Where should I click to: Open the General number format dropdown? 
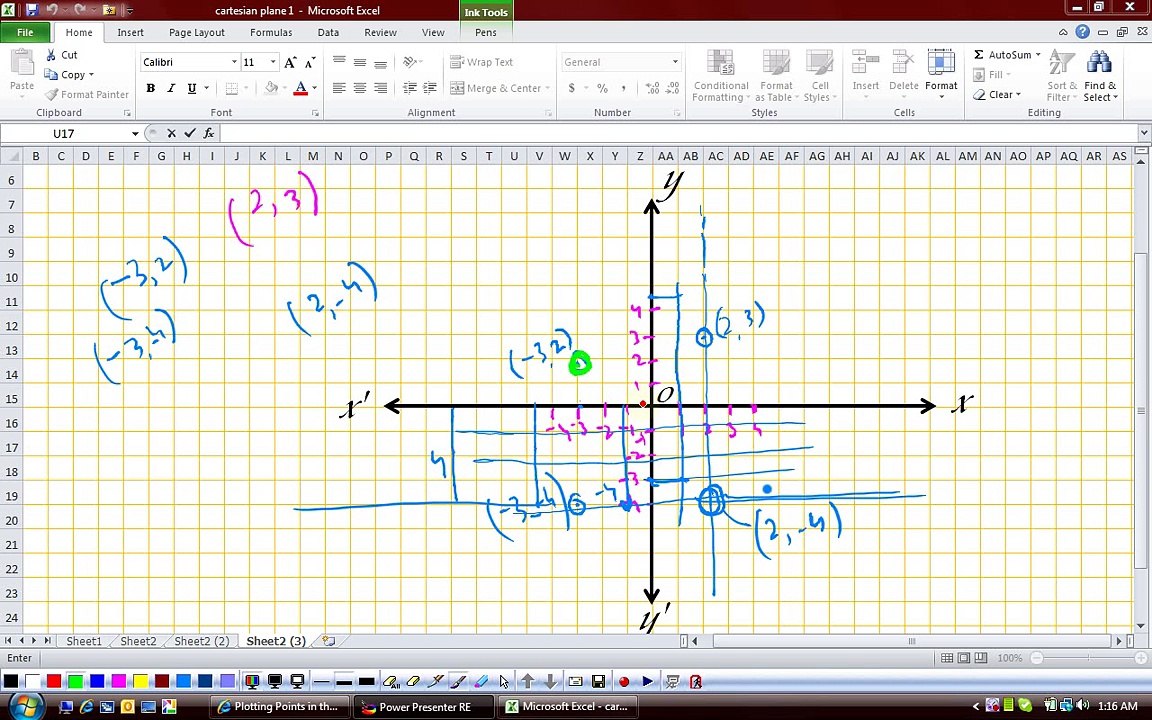[x=674, y=62]
